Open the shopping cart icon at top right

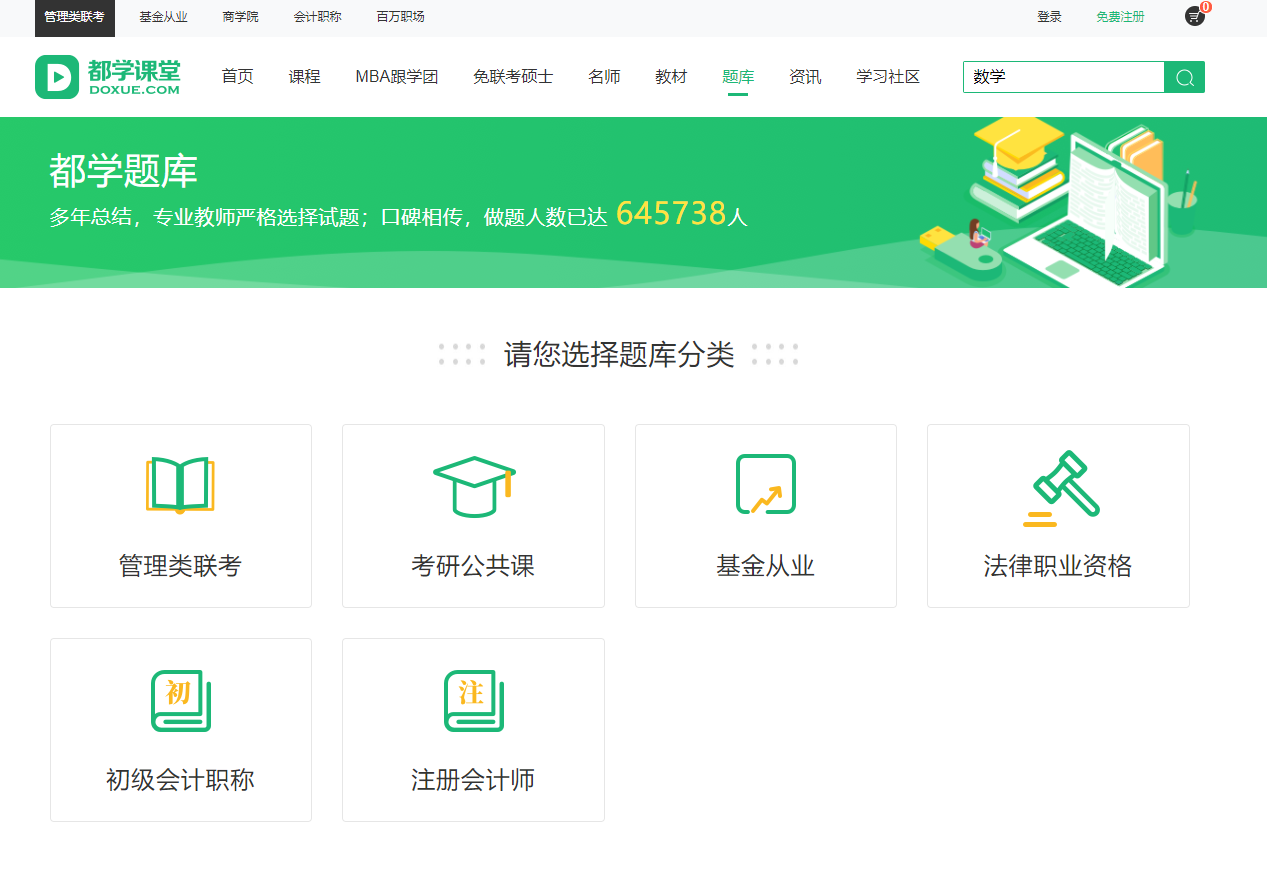click(1193, 18)
